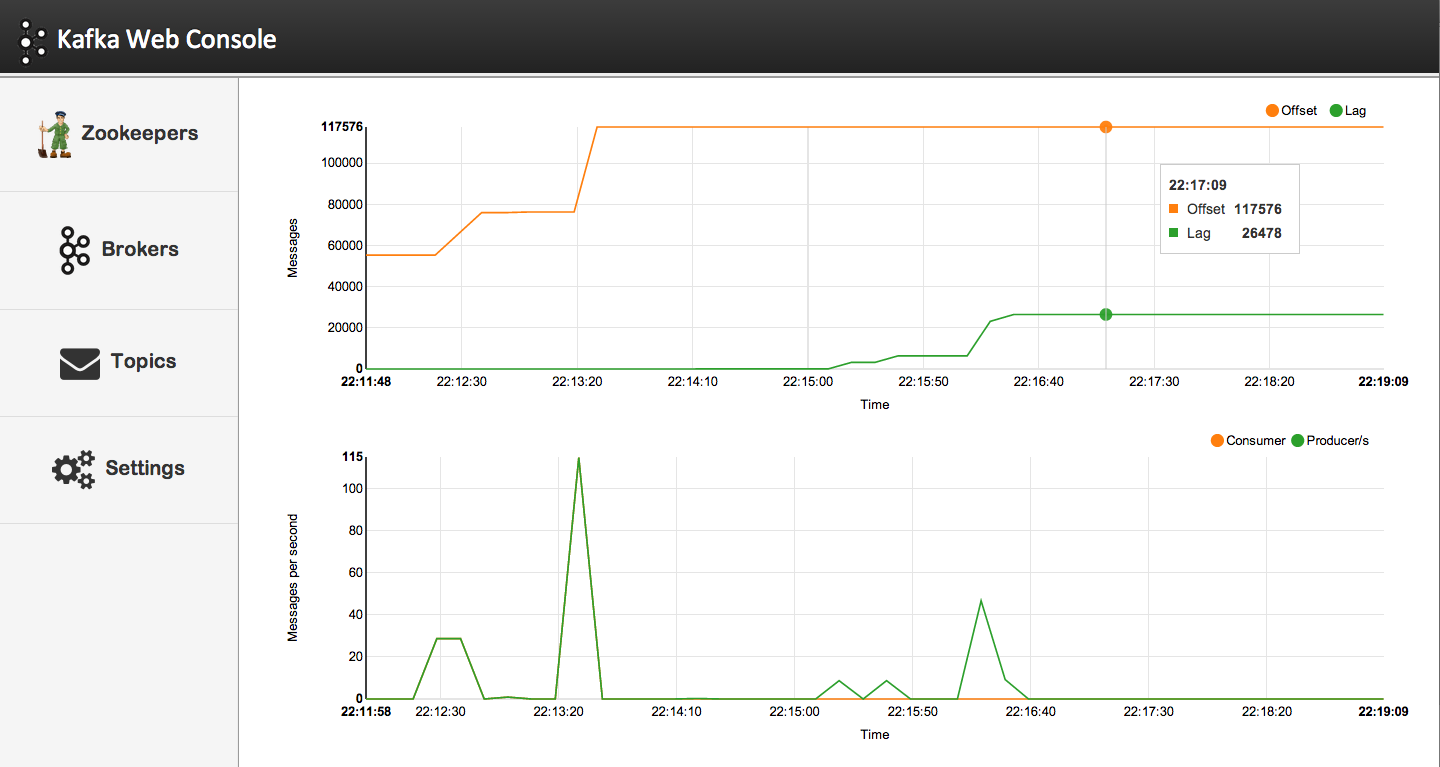Click the orange Offset square in tooltip
The image size is (1440, 767).
click(1174, 209)
